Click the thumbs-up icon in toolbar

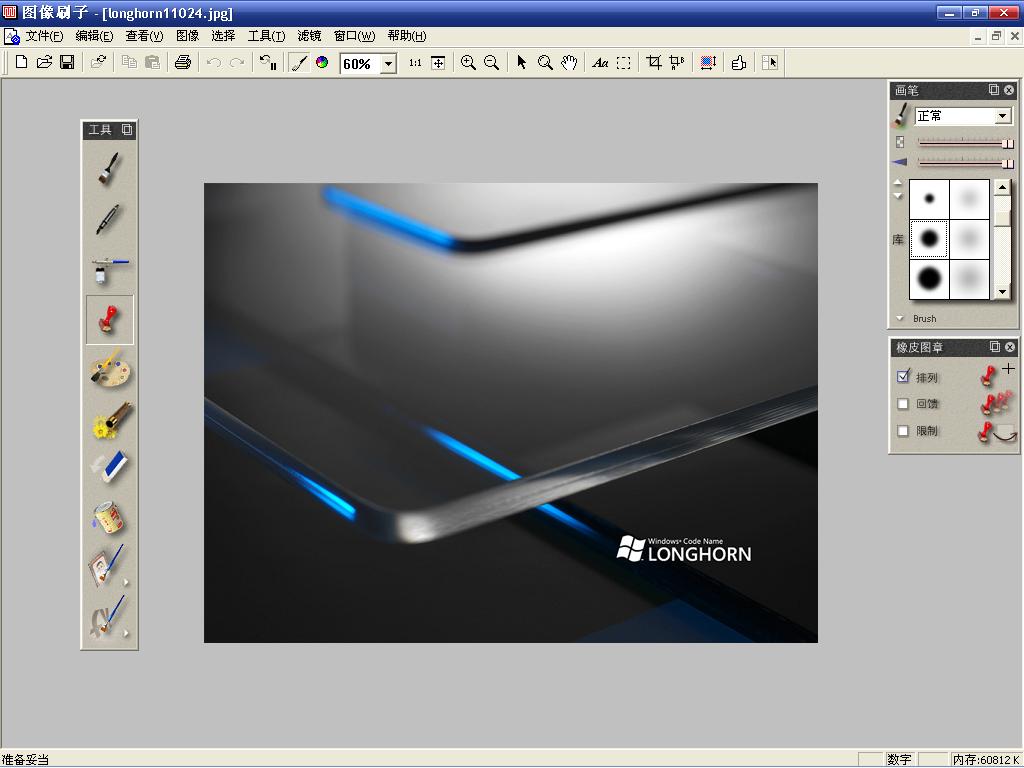pos(739,63)
